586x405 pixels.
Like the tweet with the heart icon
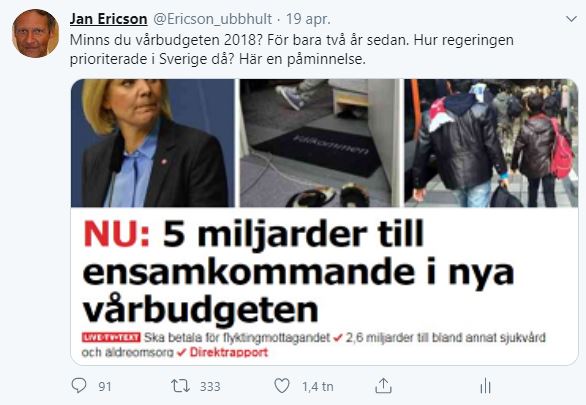pos(282,386)
